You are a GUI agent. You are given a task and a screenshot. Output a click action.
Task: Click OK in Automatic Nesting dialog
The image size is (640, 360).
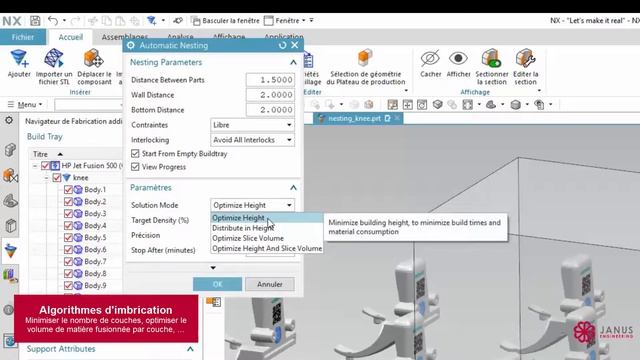(x=217, y=284)
